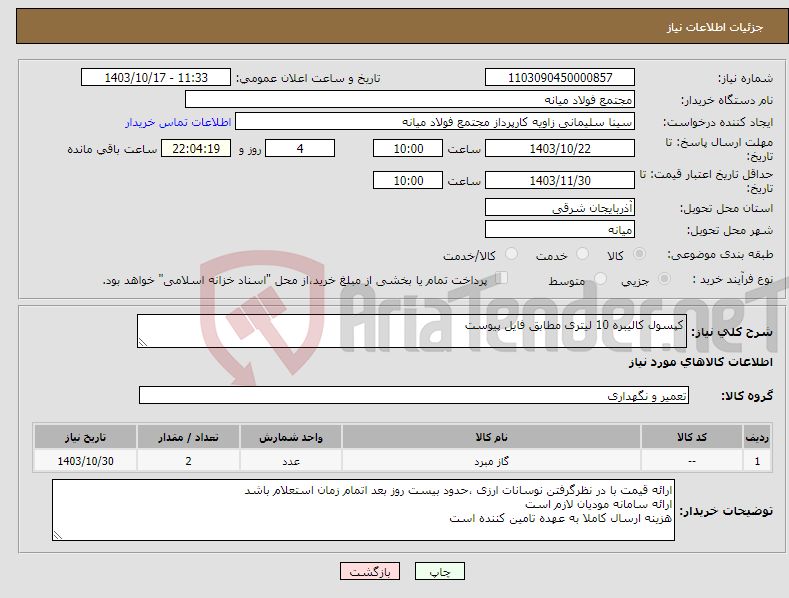Viewport: 789px width, 598px height.
Task: Select the متوسط purchase type radio
Action: pos(600,278)
